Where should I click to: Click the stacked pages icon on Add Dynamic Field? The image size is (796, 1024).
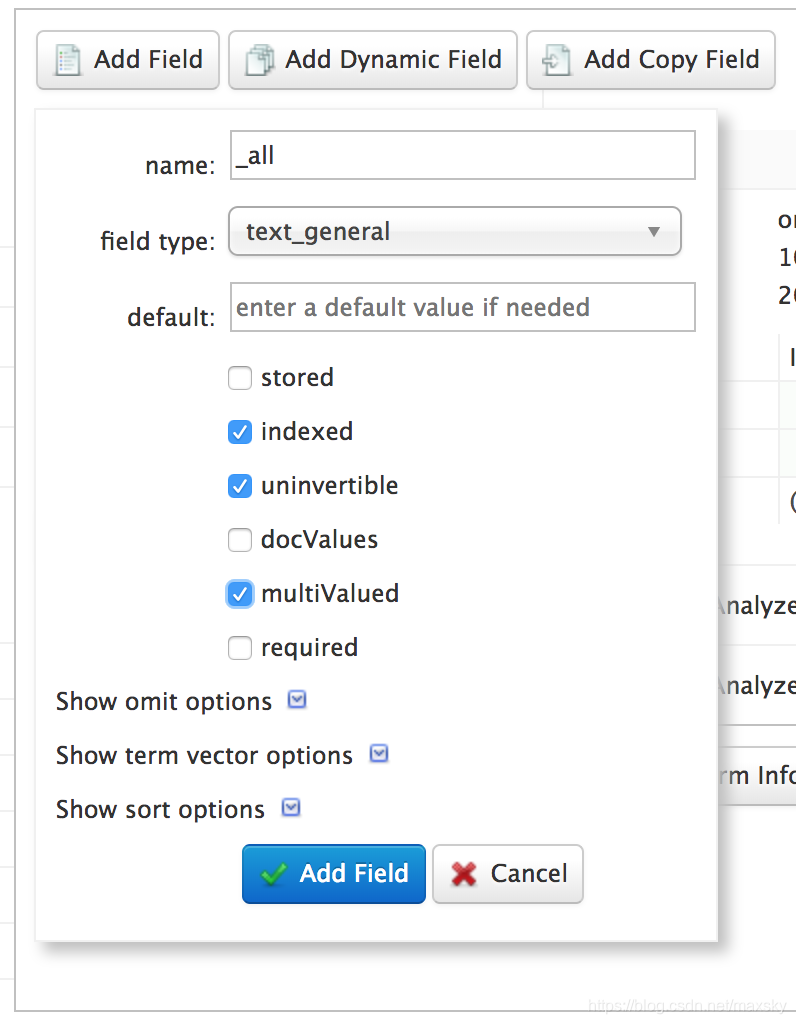[260, 60]
